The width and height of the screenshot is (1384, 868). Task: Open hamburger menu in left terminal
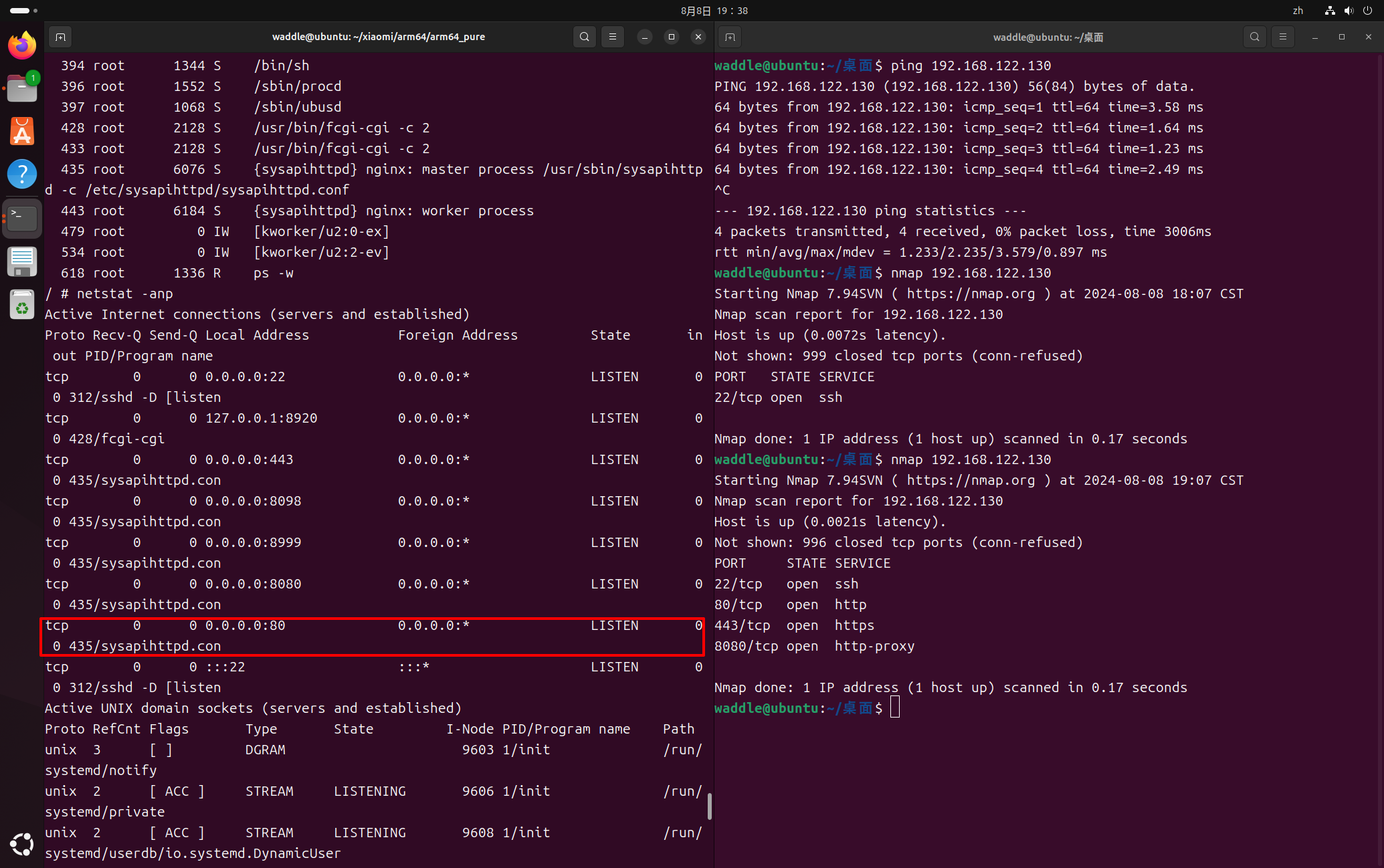[x=613, y=37]
